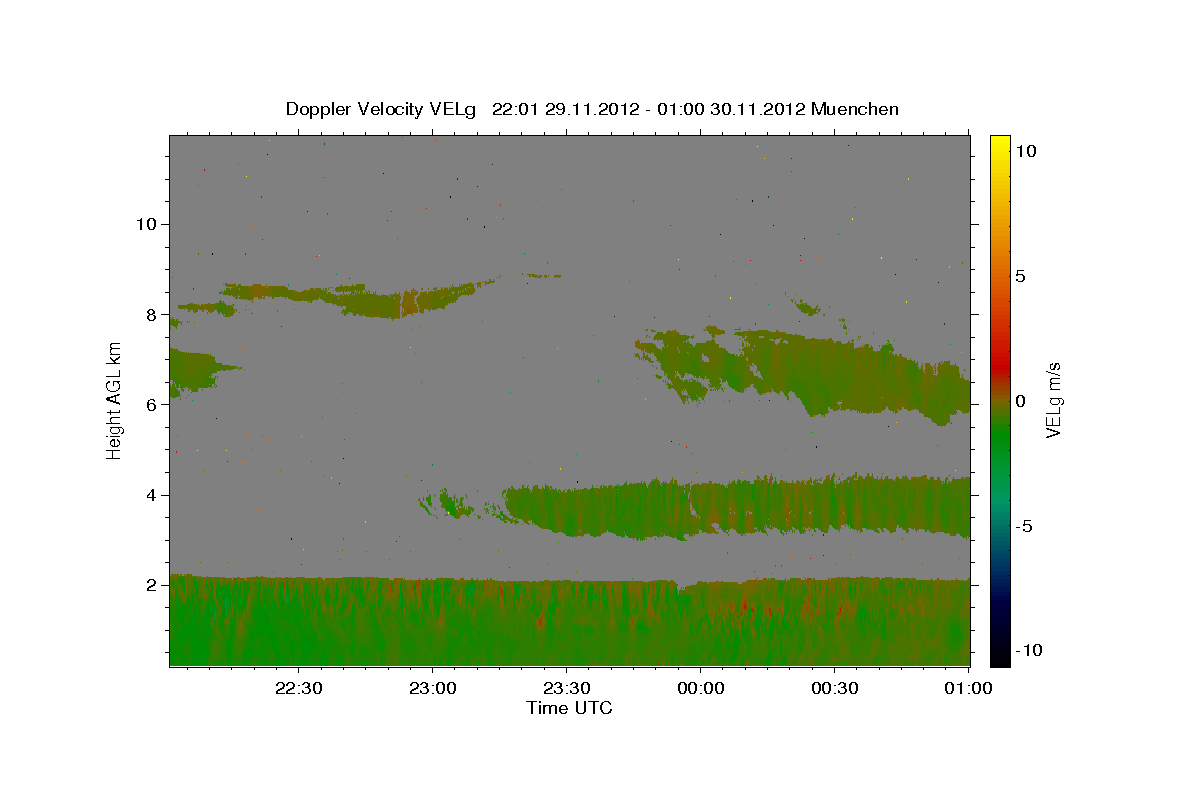
Task: Click the start date '29.11.2012' in the title
Action: [590, 109]
